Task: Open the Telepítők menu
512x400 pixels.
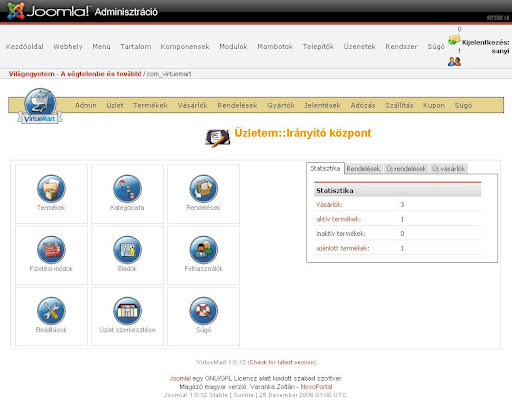Action: [x=318, y=47]
